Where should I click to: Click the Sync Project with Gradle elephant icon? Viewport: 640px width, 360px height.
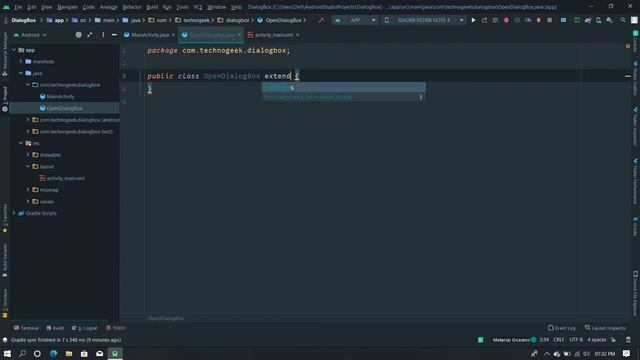(588, 20)
